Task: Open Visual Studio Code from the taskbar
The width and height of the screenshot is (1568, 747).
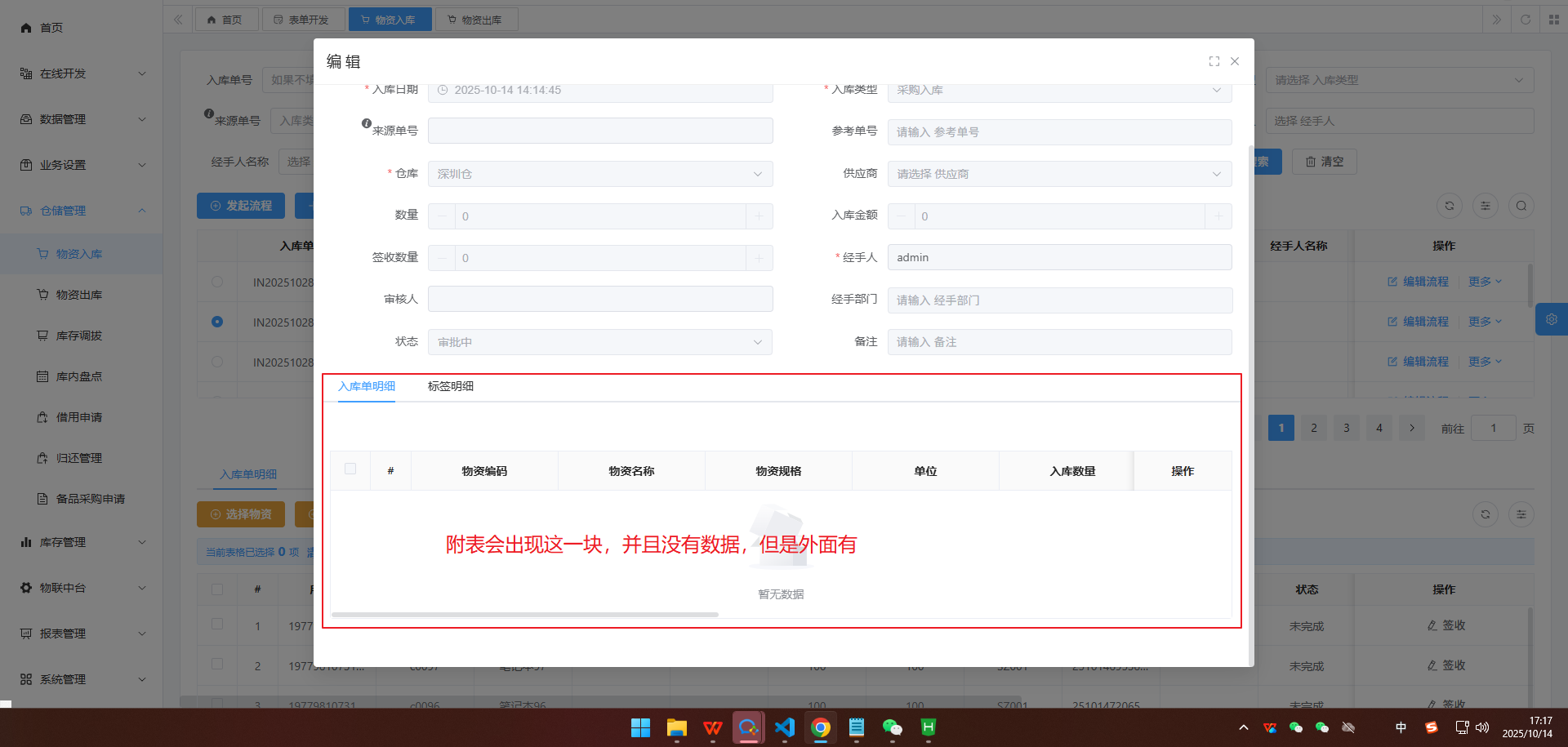Action: point(784,727)
